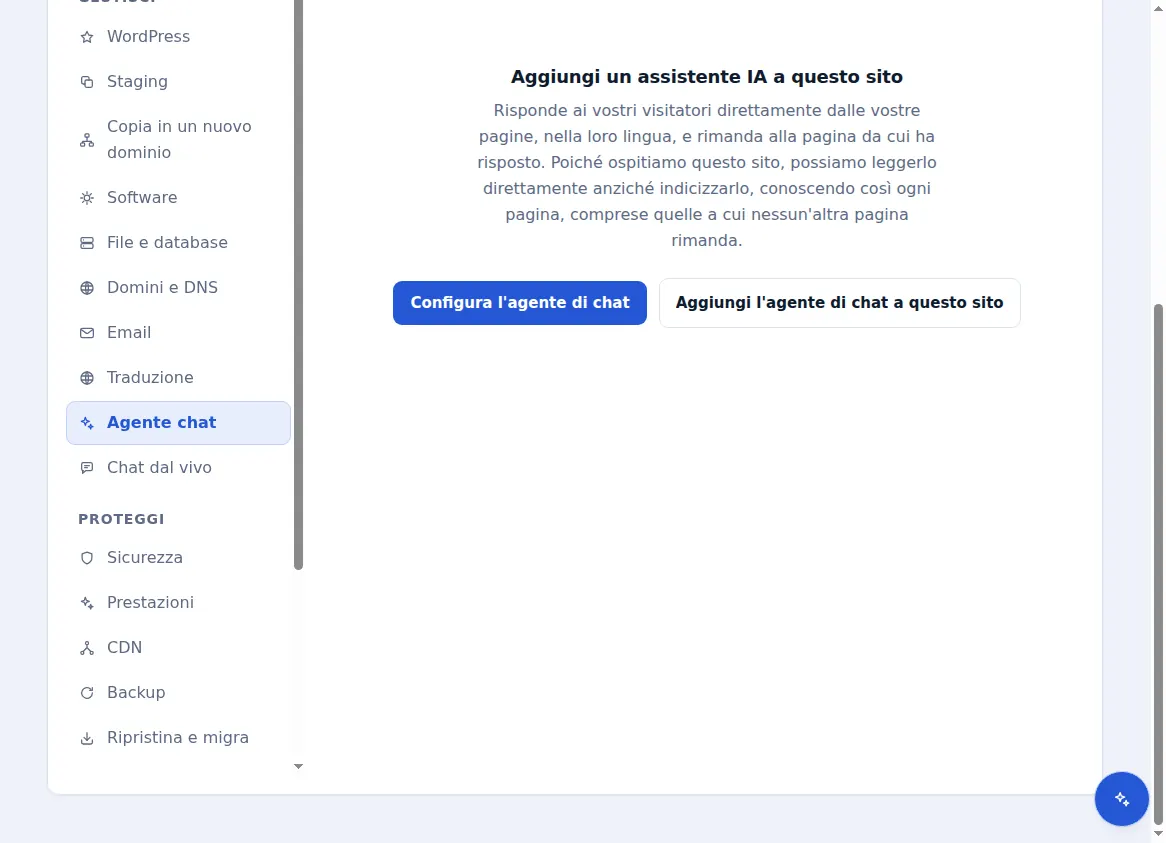The image size is (1166, 843).
Task: Click the page vertical scrollbar thumb
Action: tap(1158, 564)
